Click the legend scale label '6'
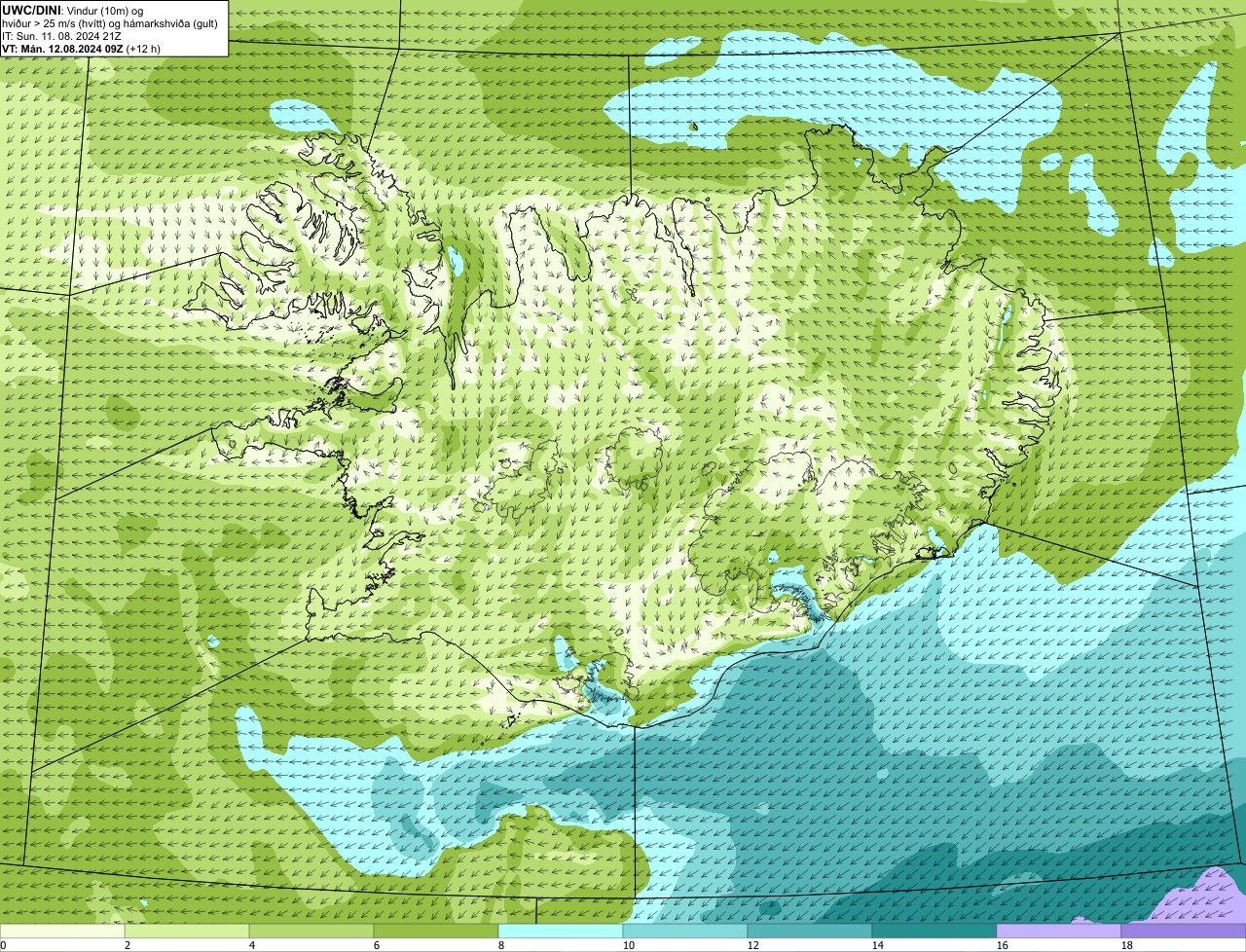Screen dimensions: 1246x952 [x=377, y=945]
